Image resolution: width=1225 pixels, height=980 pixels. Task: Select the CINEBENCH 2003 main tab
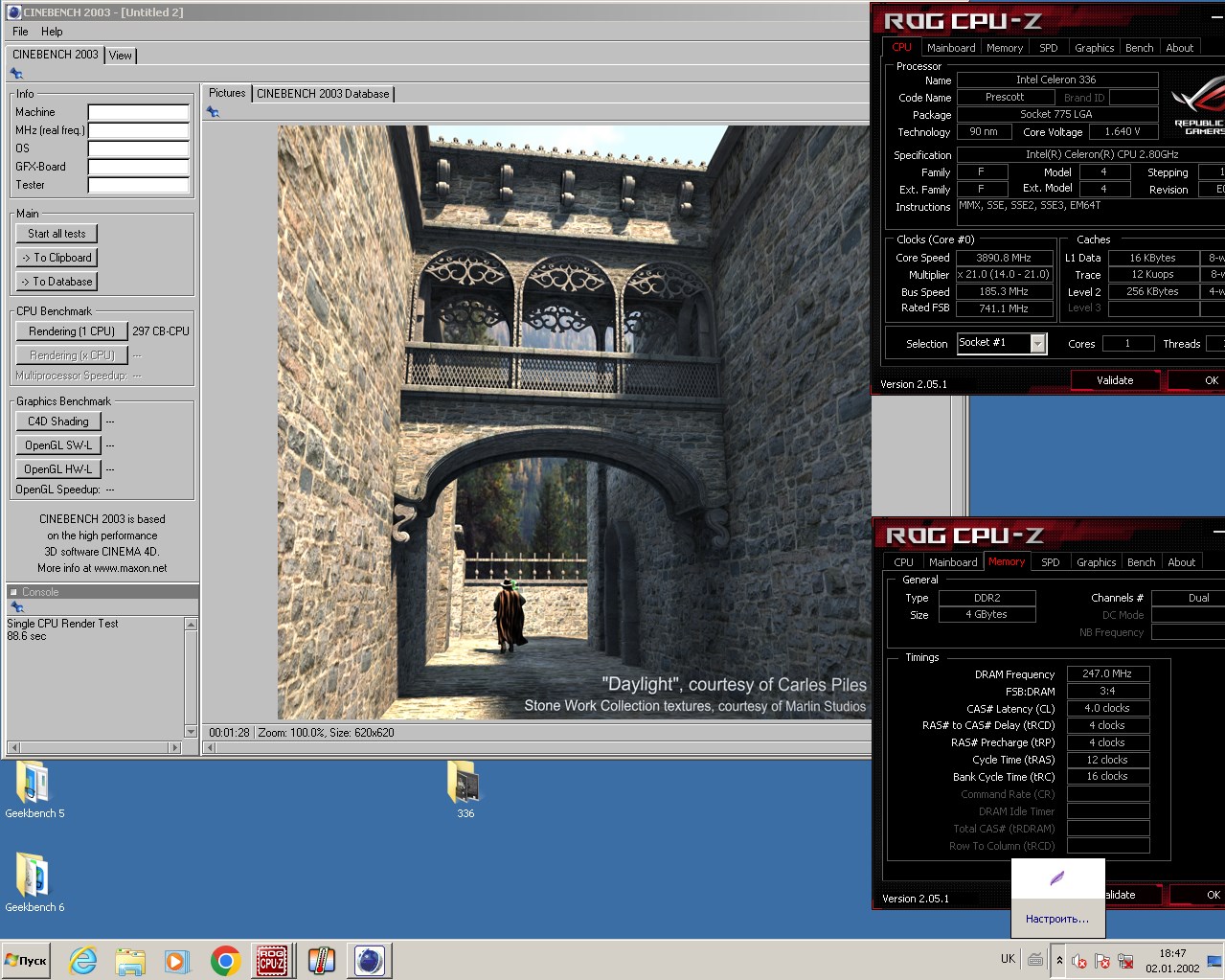[x=56, y=55]
